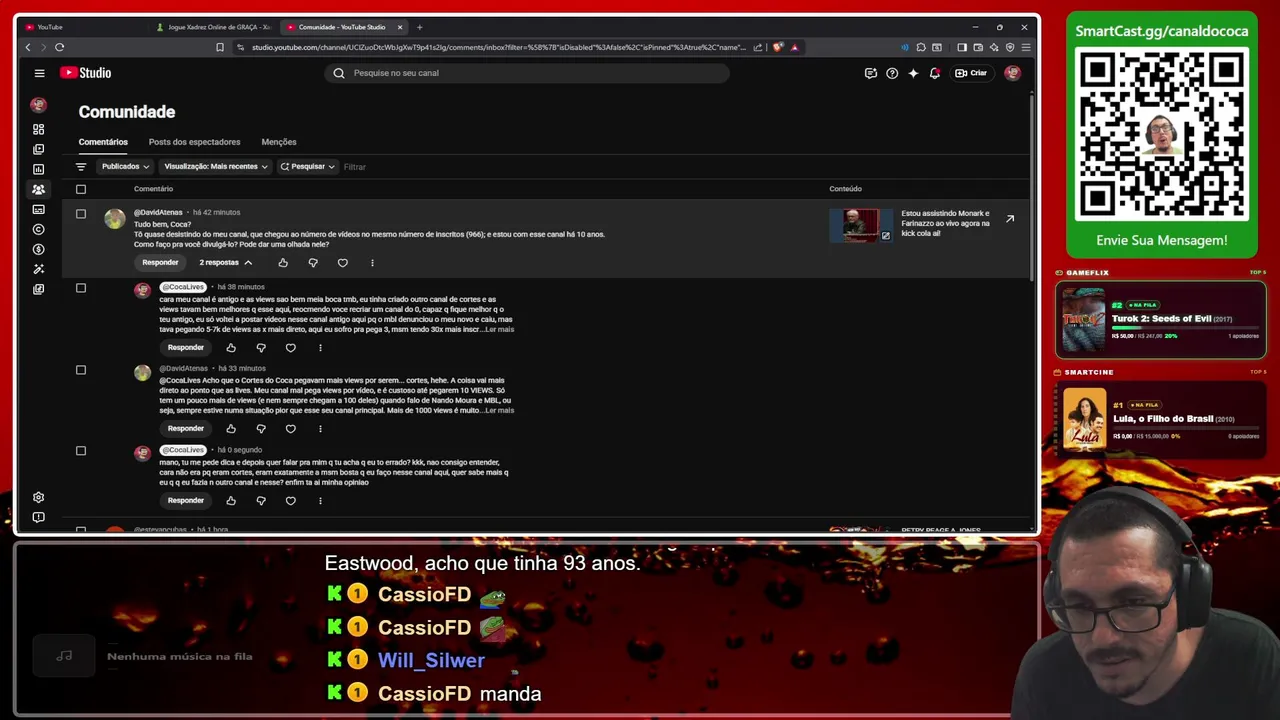Like the @DavidAtenas 42-minute comment
Viewport: 1280px width, 720px height.
click(283, 263)
